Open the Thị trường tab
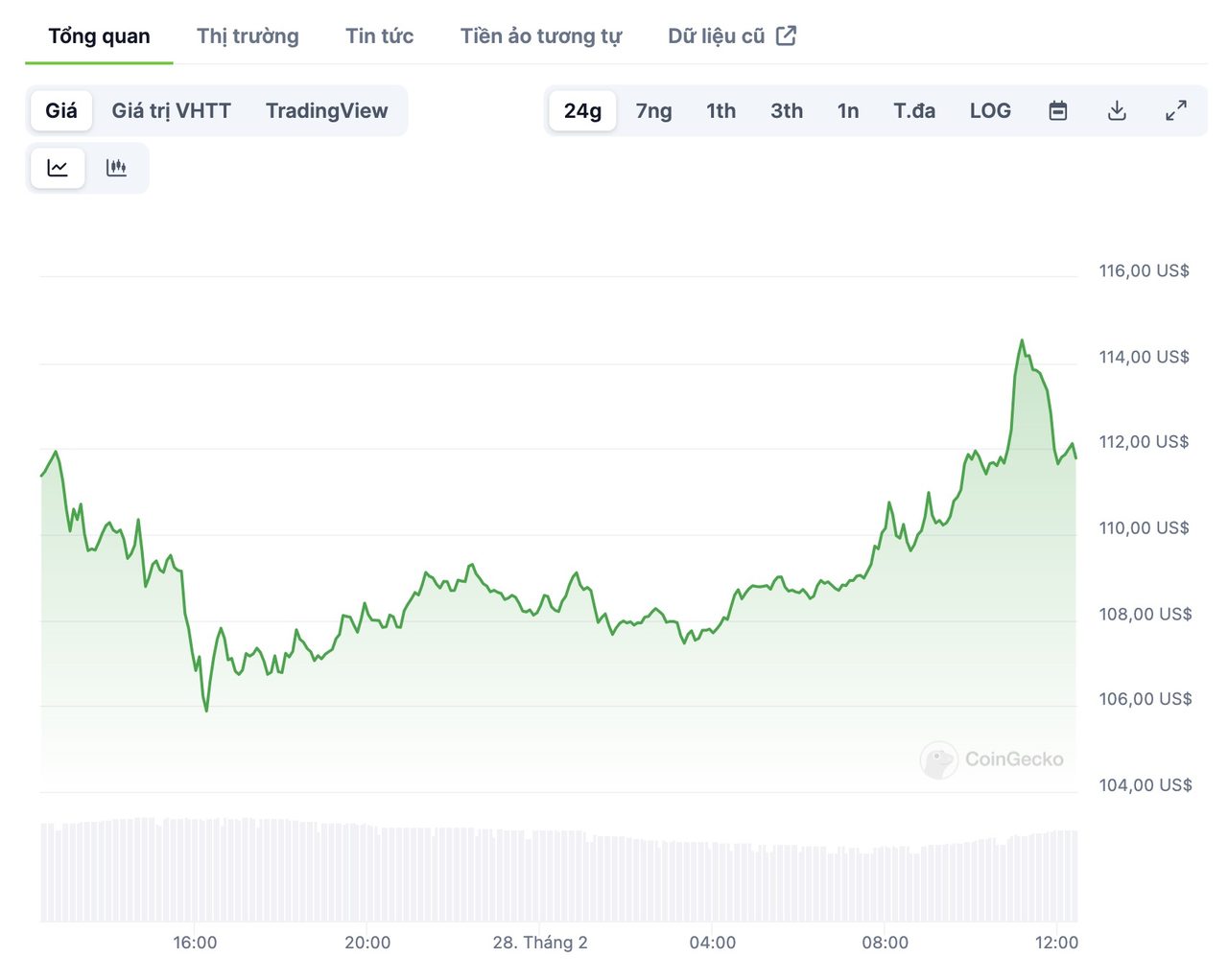Viewport: 1228px width, 980px height. pyautogui.click(x=248, y=36)
